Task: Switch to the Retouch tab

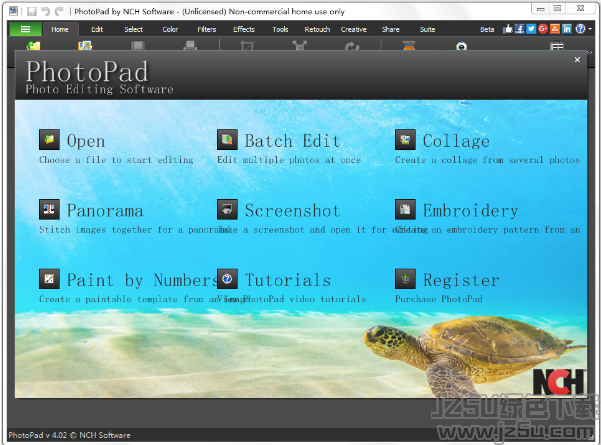Action: 317,30
